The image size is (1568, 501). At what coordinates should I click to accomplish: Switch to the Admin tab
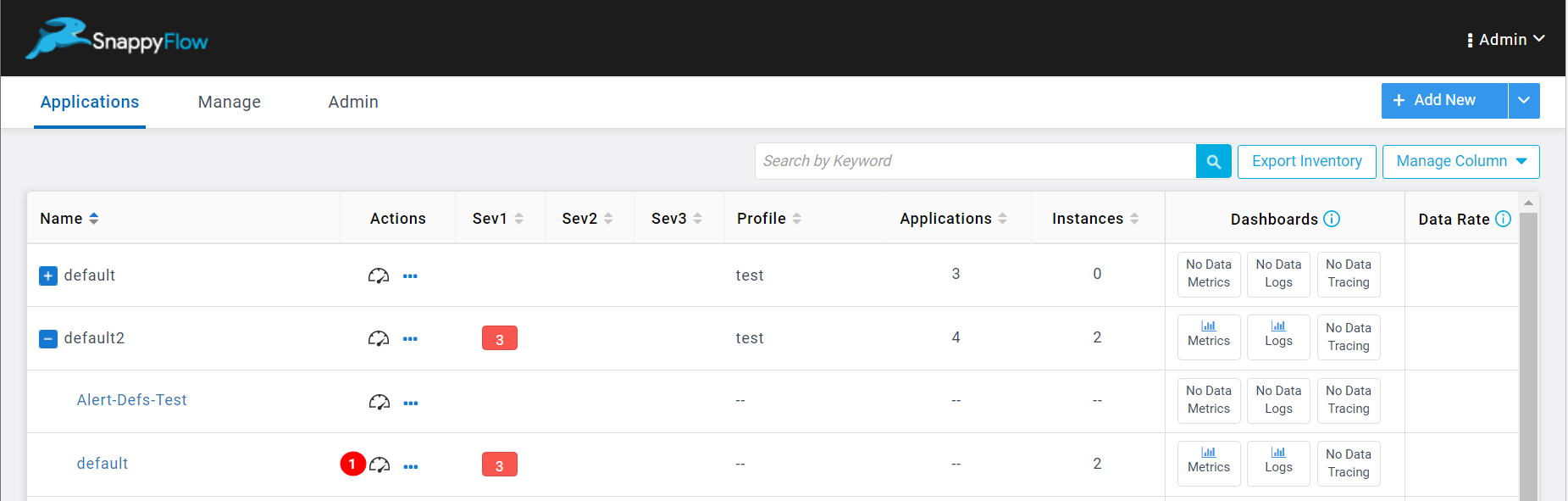pyautogui.click(x=353, y=102)
